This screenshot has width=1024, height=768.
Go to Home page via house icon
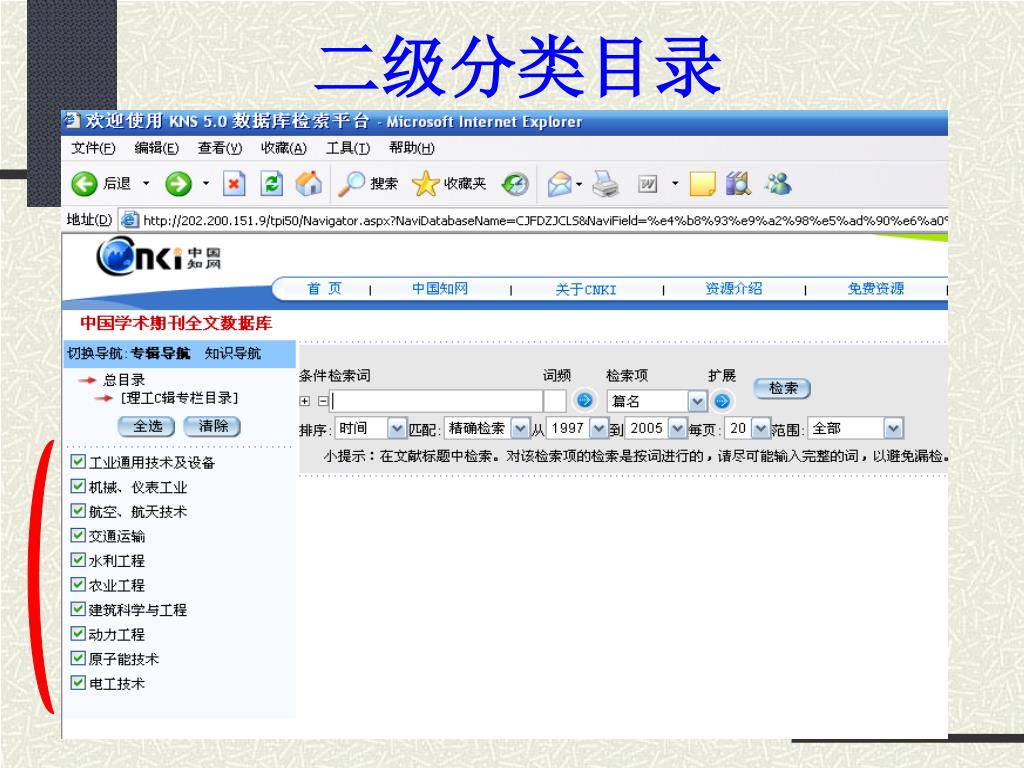pyautogui.click(x=308, y=184)
